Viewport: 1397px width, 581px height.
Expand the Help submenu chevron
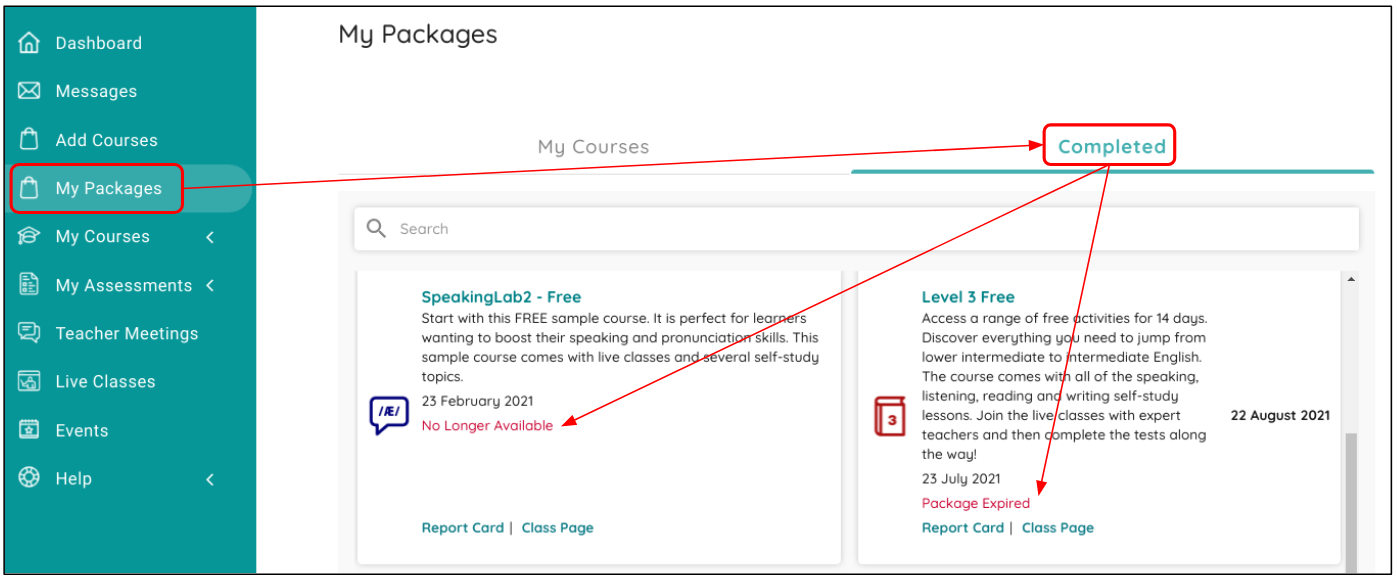click(x=210, y=479)
